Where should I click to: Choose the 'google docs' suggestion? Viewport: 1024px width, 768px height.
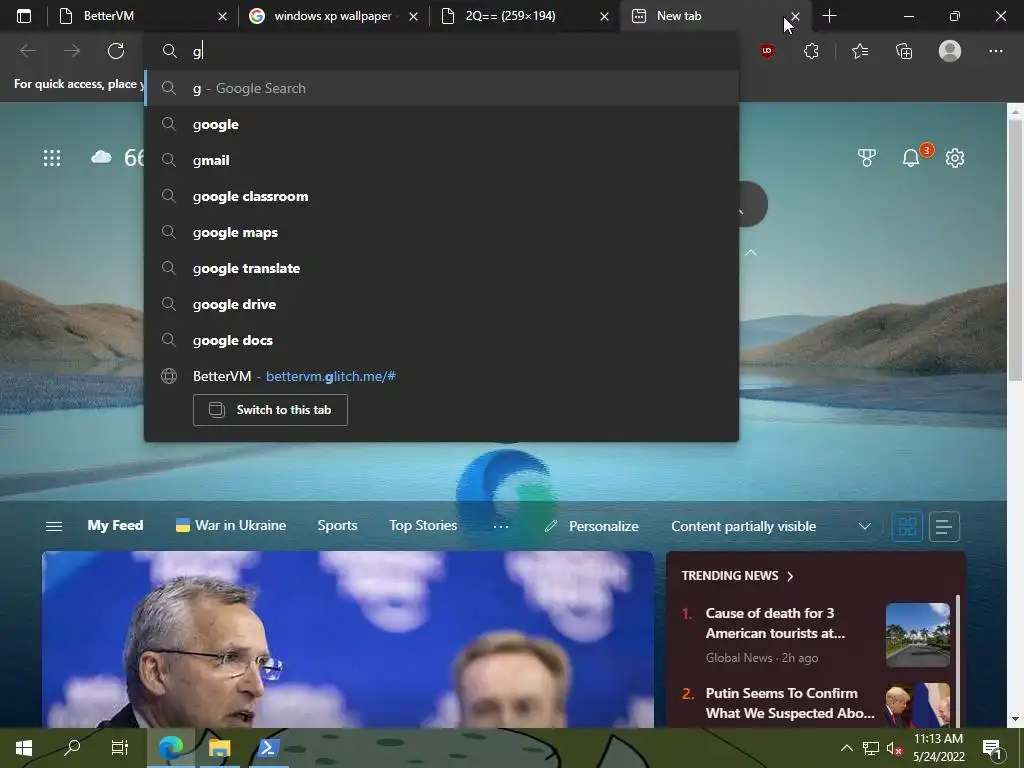click(x=441, y=340)
